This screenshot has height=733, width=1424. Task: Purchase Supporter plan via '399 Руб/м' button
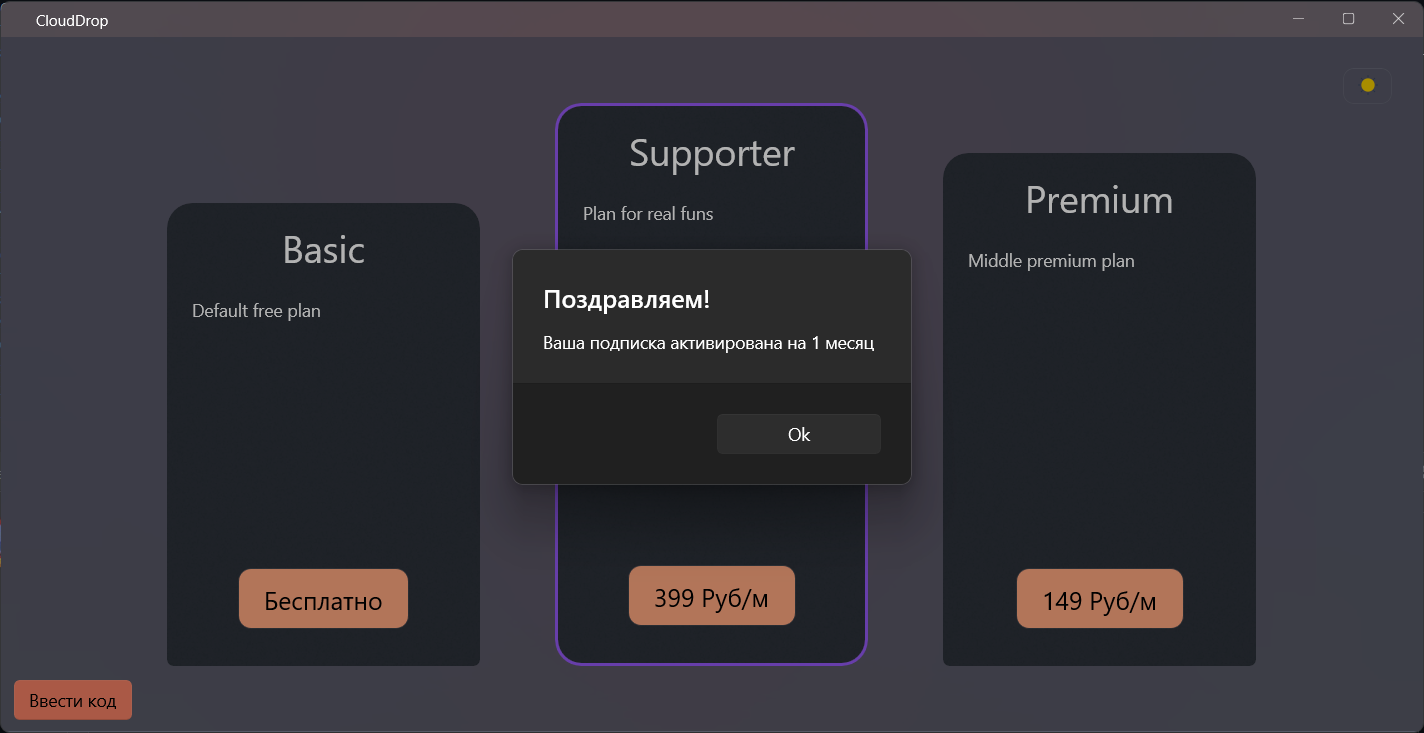point(711,595)
